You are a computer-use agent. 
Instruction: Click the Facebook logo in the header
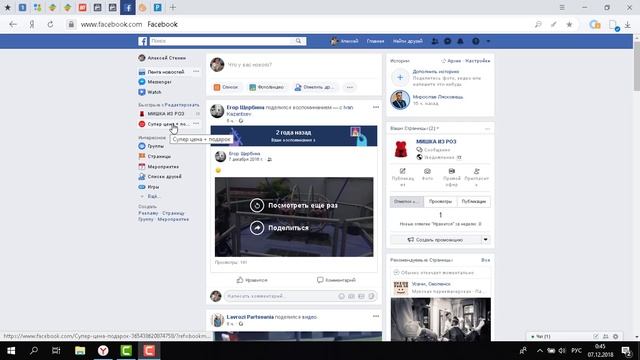coord(142,41)
